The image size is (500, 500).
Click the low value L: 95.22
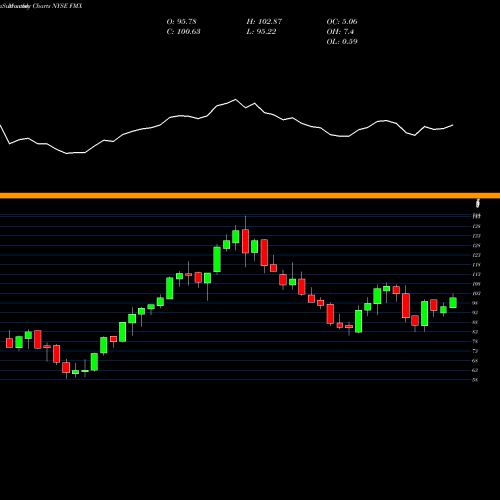261,32
